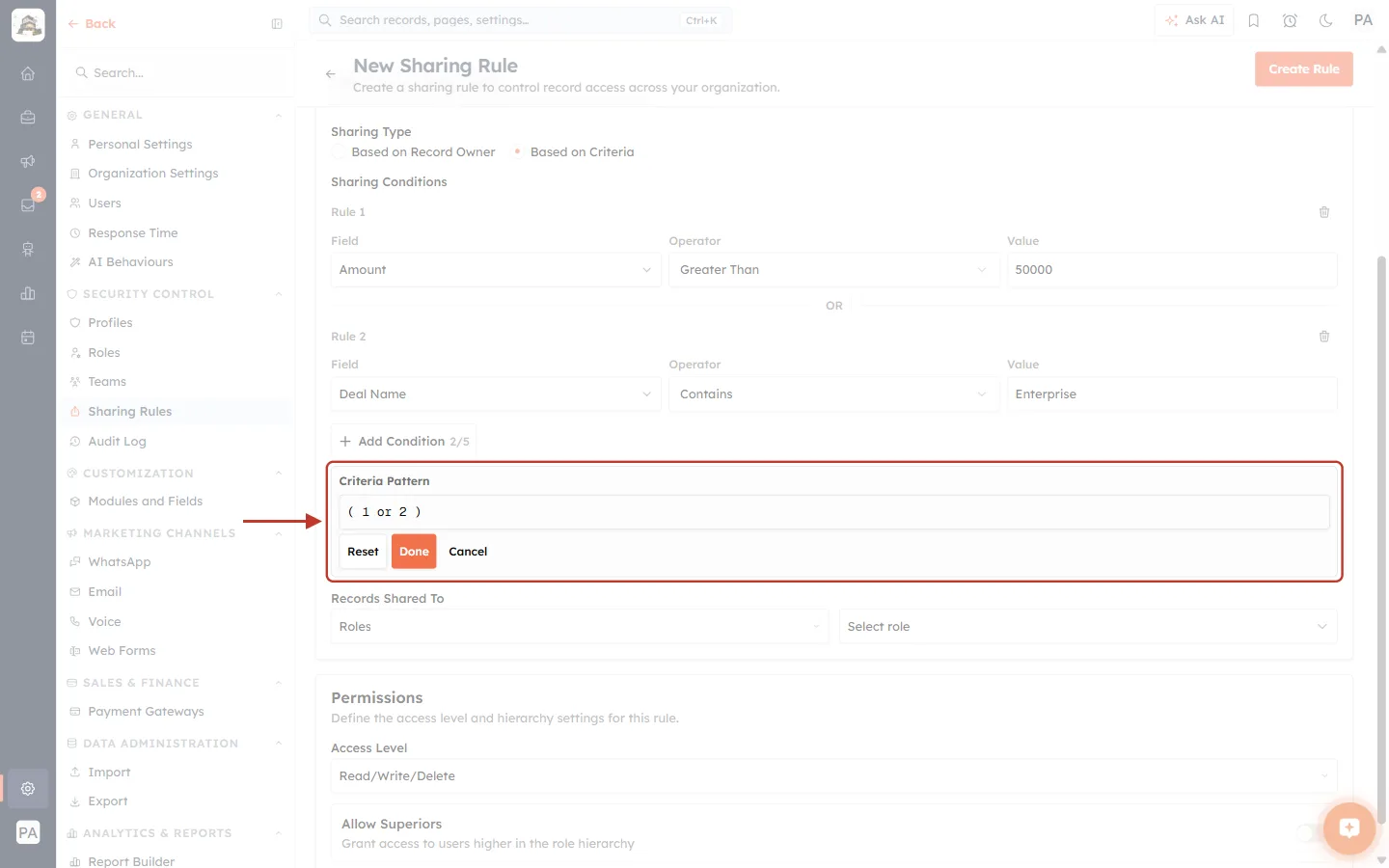Open Rule 2 Field dropdown Deal Name
This screenshot has height=868, width=1389.
pos(496,394)
